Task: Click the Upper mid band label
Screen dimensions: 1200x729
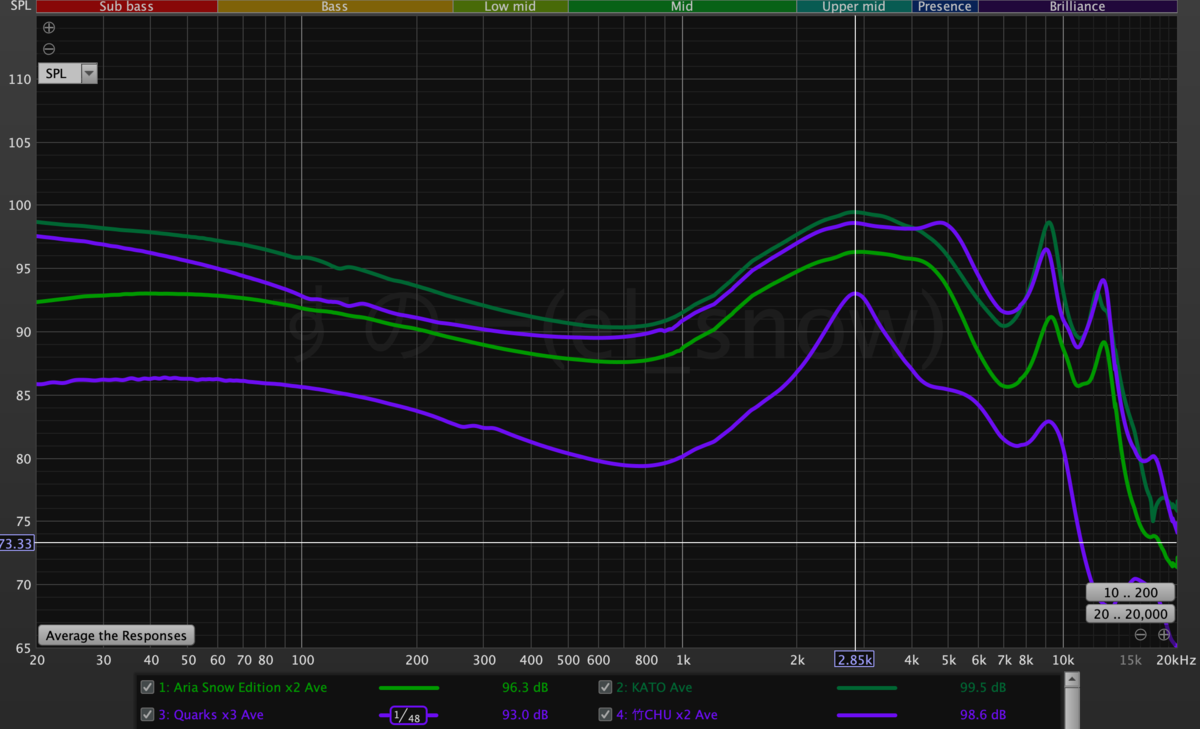Action: (853, 6)
